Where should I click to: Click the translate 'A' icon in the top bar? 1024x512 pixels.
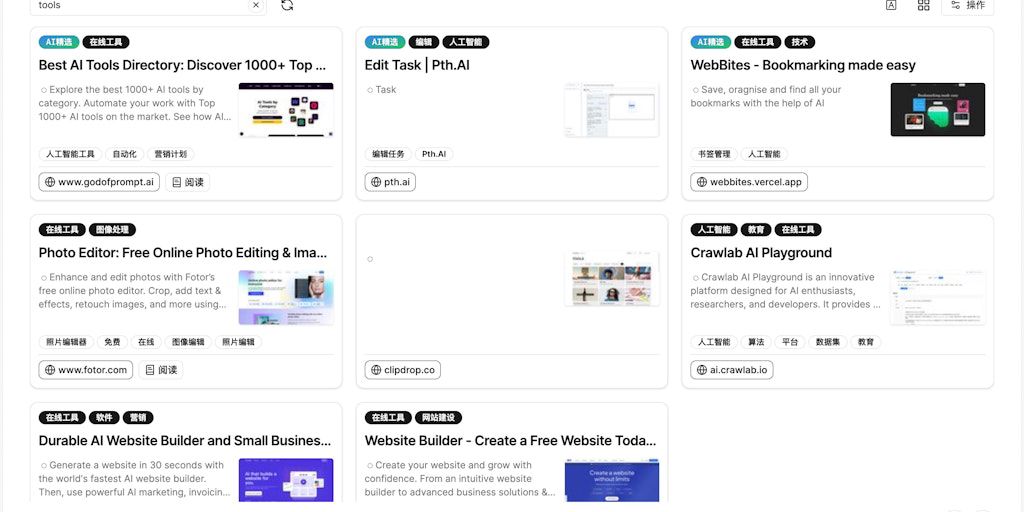pos(891,5)
